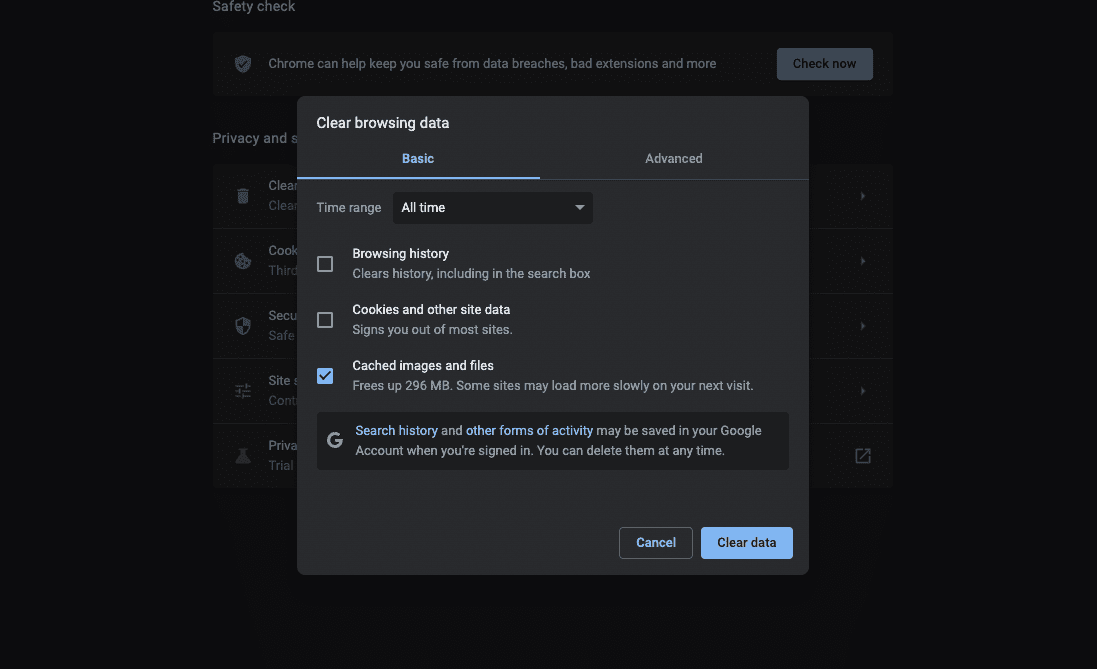Click the Browsing history label text
The image size is (1097, 669).
(400, 253)
